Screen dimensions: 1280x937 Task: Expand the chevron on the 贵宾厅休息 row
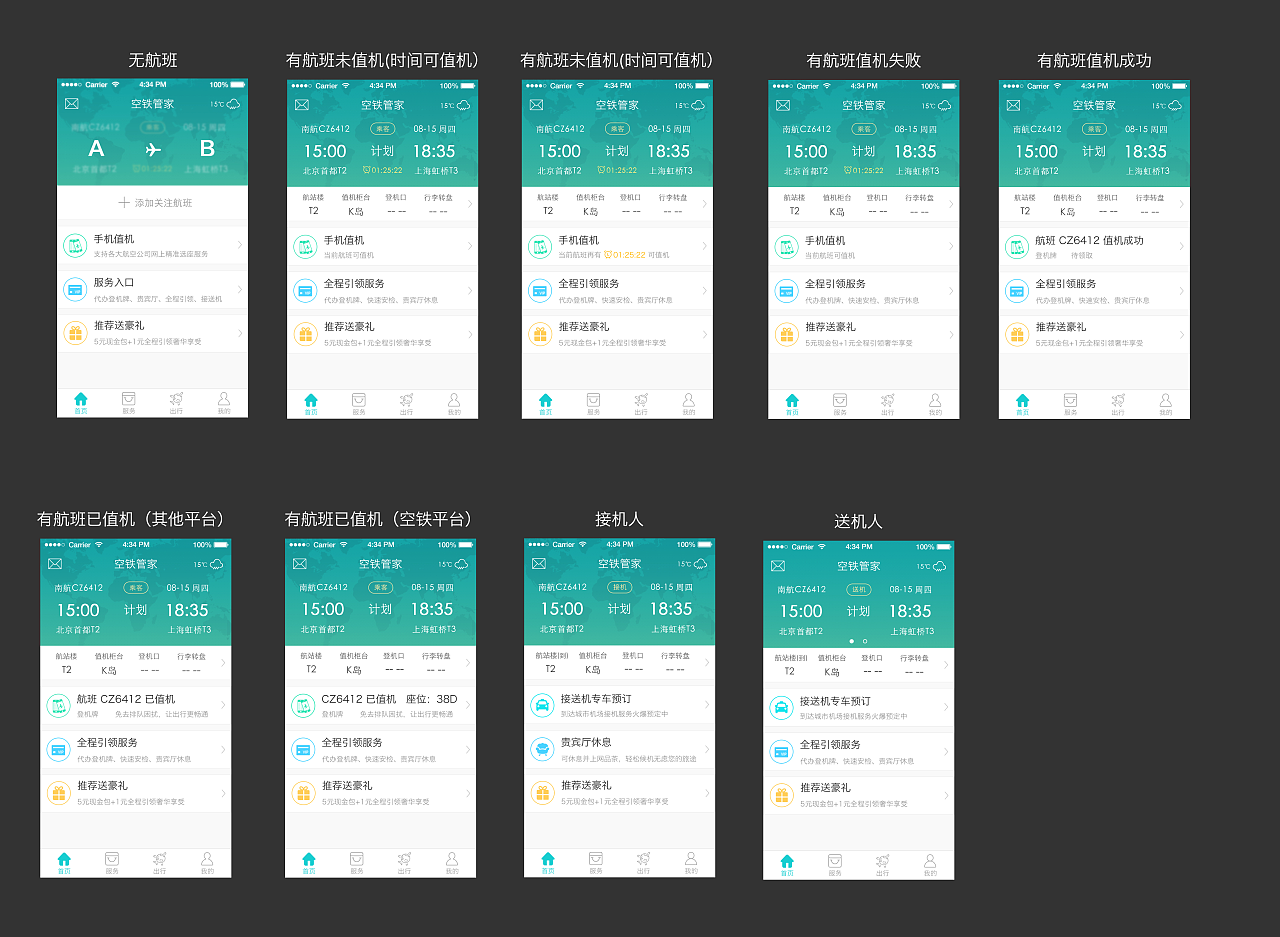tap(707, 749)
